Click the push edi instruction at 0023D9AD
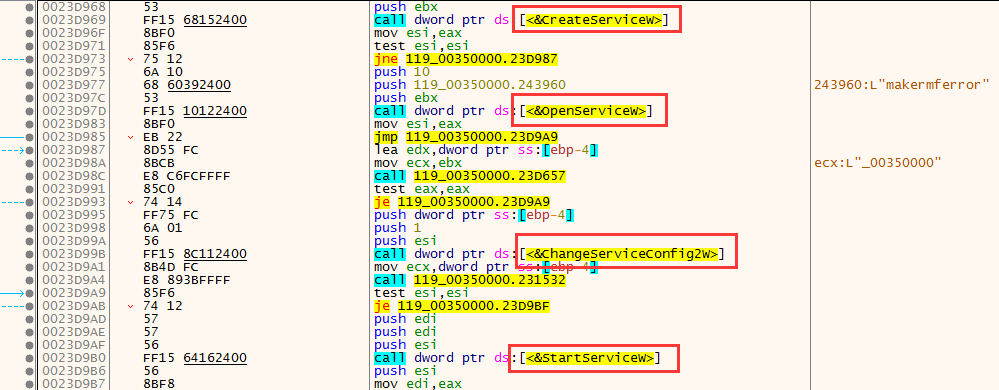 tap(406, 319)
